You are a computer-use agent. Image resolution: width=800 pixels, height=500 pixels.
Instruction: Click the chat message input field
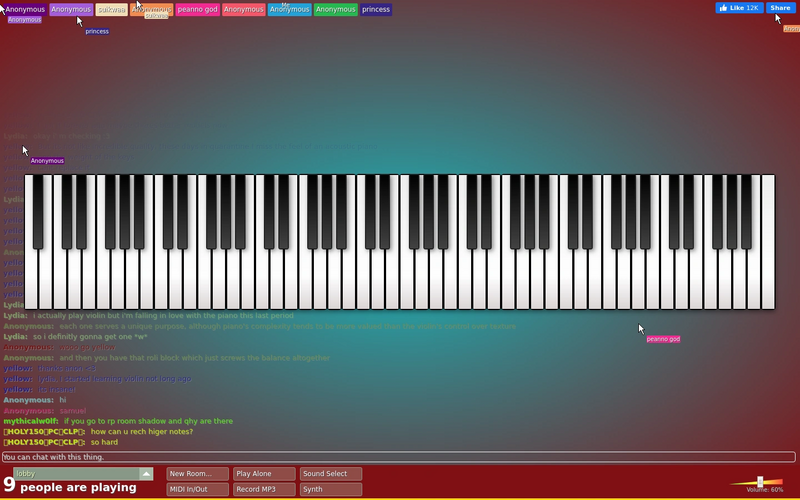pyautogui.click(x=398, y=457)
